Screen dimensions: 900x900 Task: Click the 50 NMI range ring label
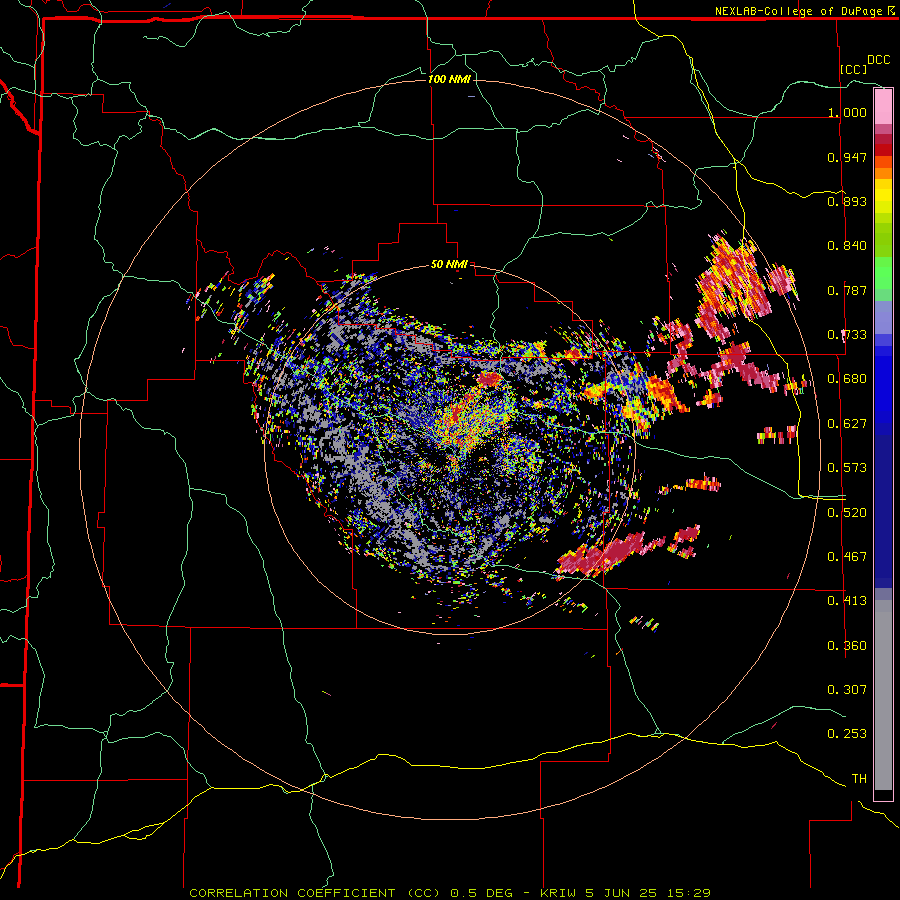pyautogui.click(x=449, y=264)
